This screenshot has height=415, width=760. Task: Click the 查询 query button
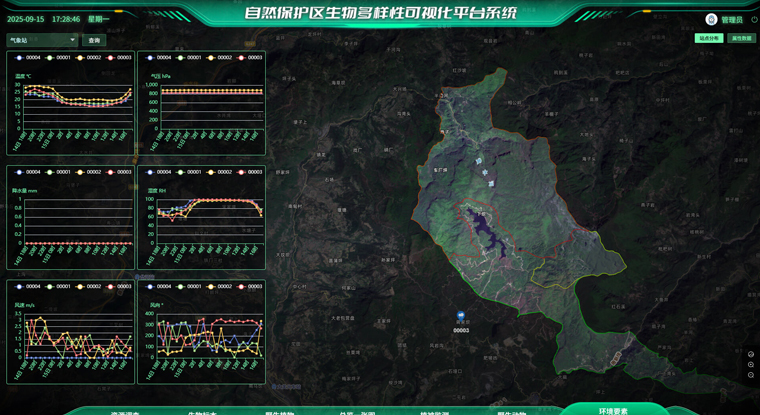pos(94,41)
